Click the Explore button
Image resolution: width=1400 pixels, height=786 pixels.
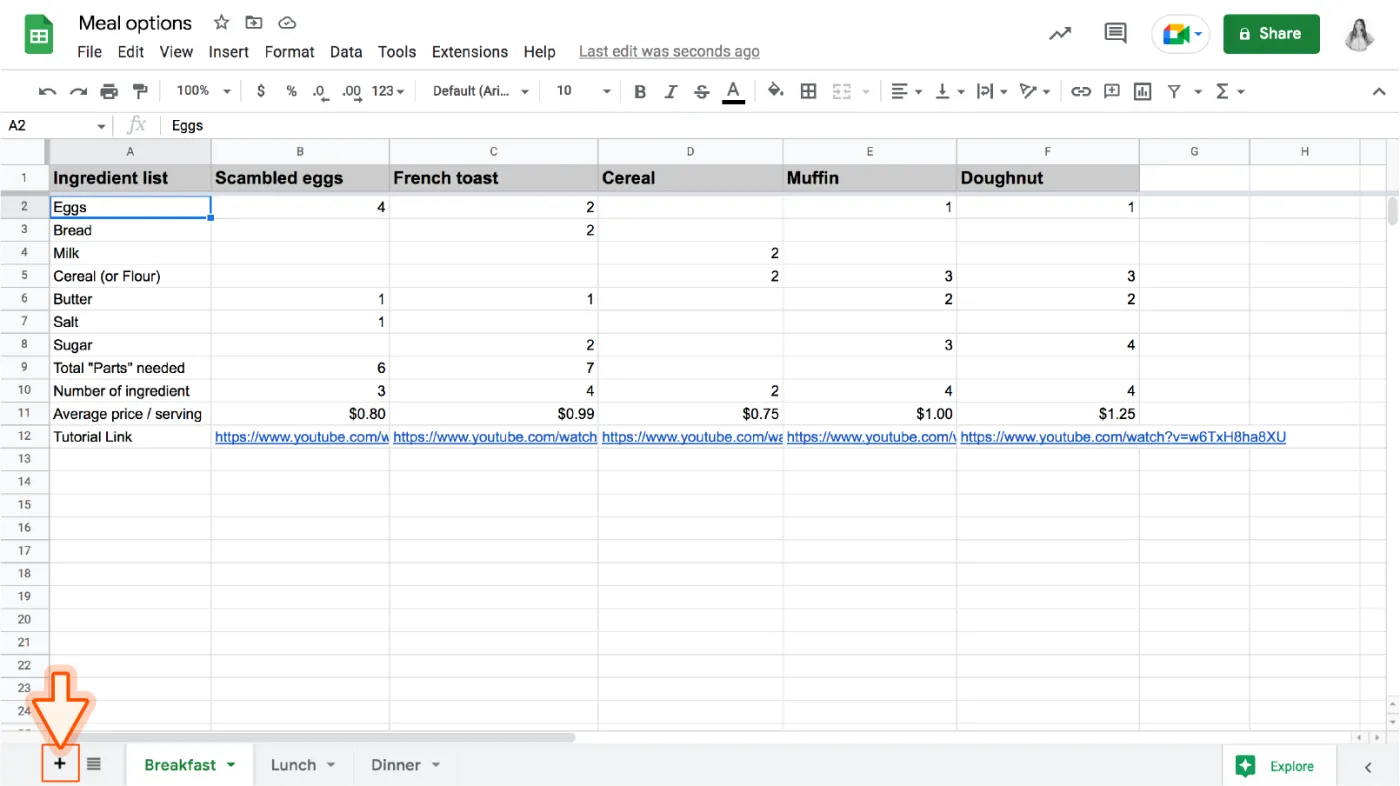(1277, 766)
